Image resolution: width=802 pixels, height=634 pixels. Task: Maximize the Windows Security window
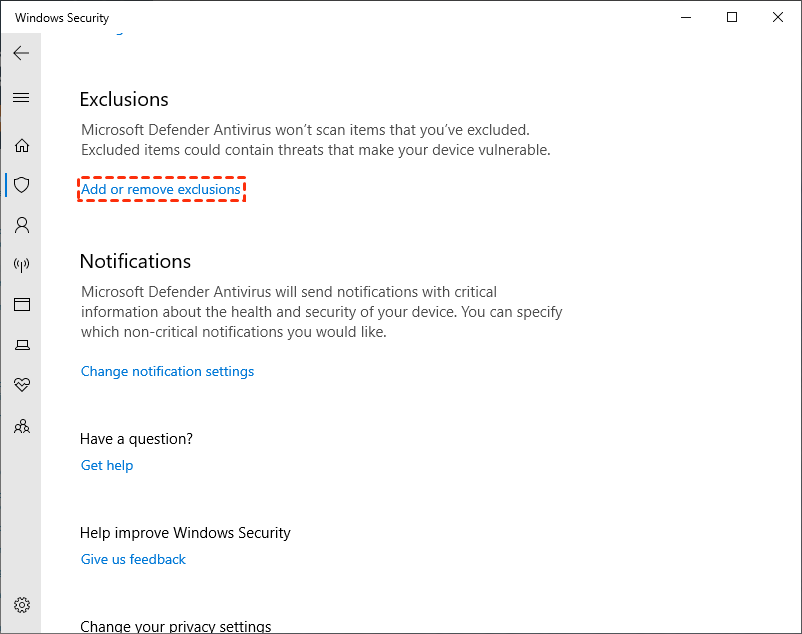click(732, 17)
